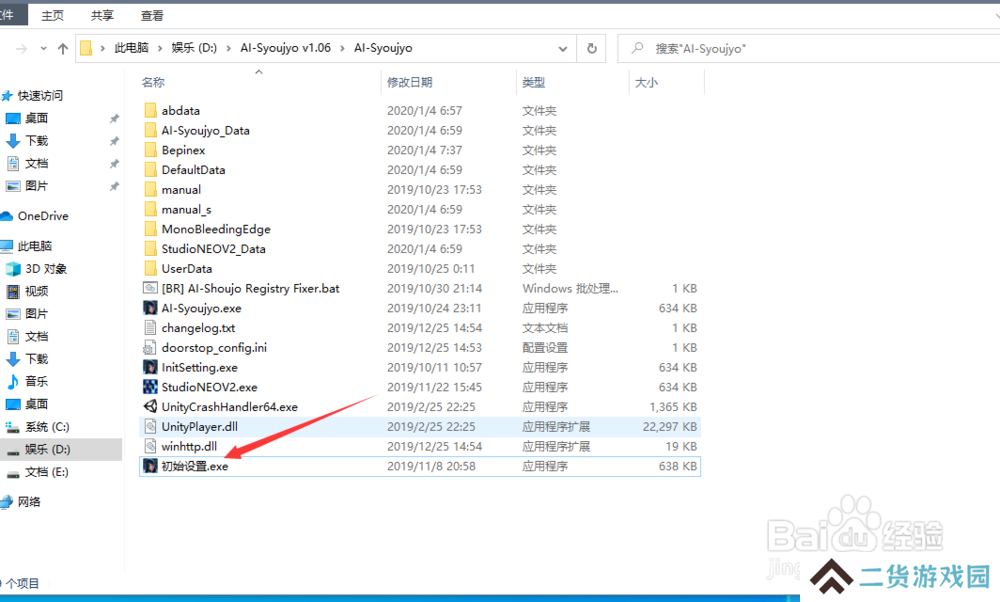This screenshot has width=1000, height=602.
Task: Click the UserData folder icon
Action: click(151, 268)
